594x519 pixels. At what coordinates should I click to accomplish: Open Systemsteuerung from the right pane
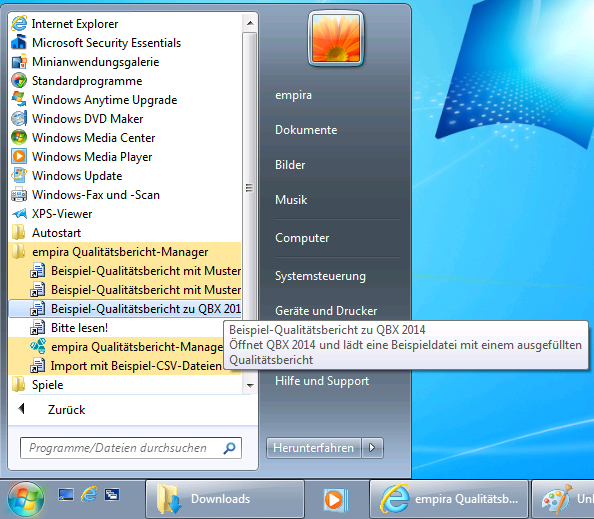pyautogui.click(x=320, y=276)
